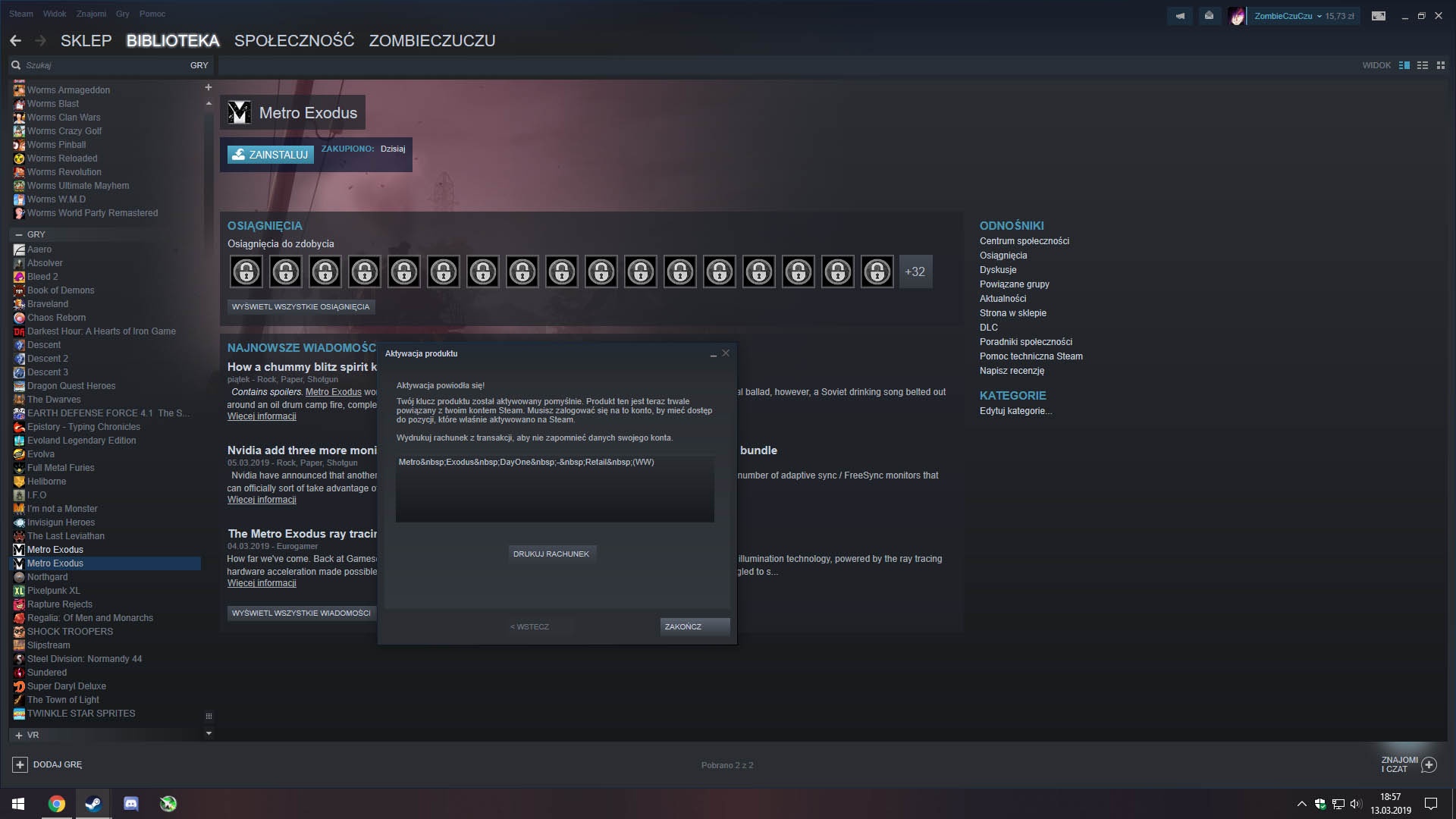1456x819 pixels.
Task: Go back with the left arrow icon
Action: pyautogui.click(x=15, y=41)
